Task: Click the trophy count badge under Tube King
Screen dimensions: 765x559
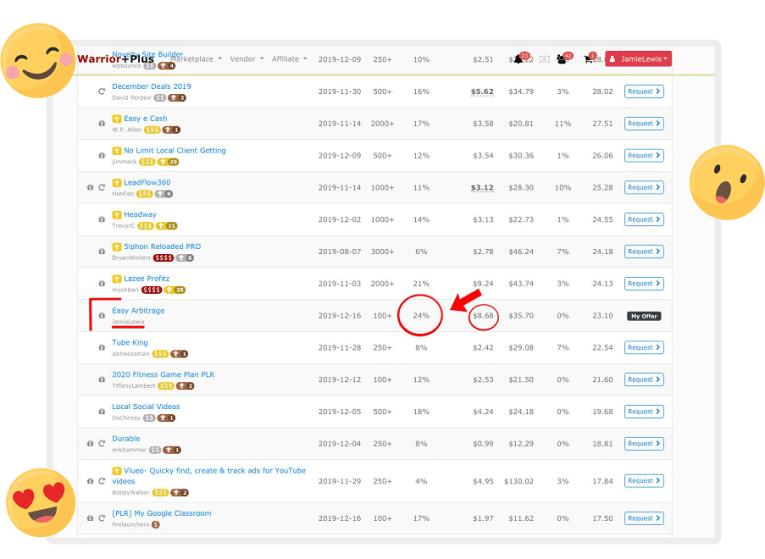Action: point(179,354)
